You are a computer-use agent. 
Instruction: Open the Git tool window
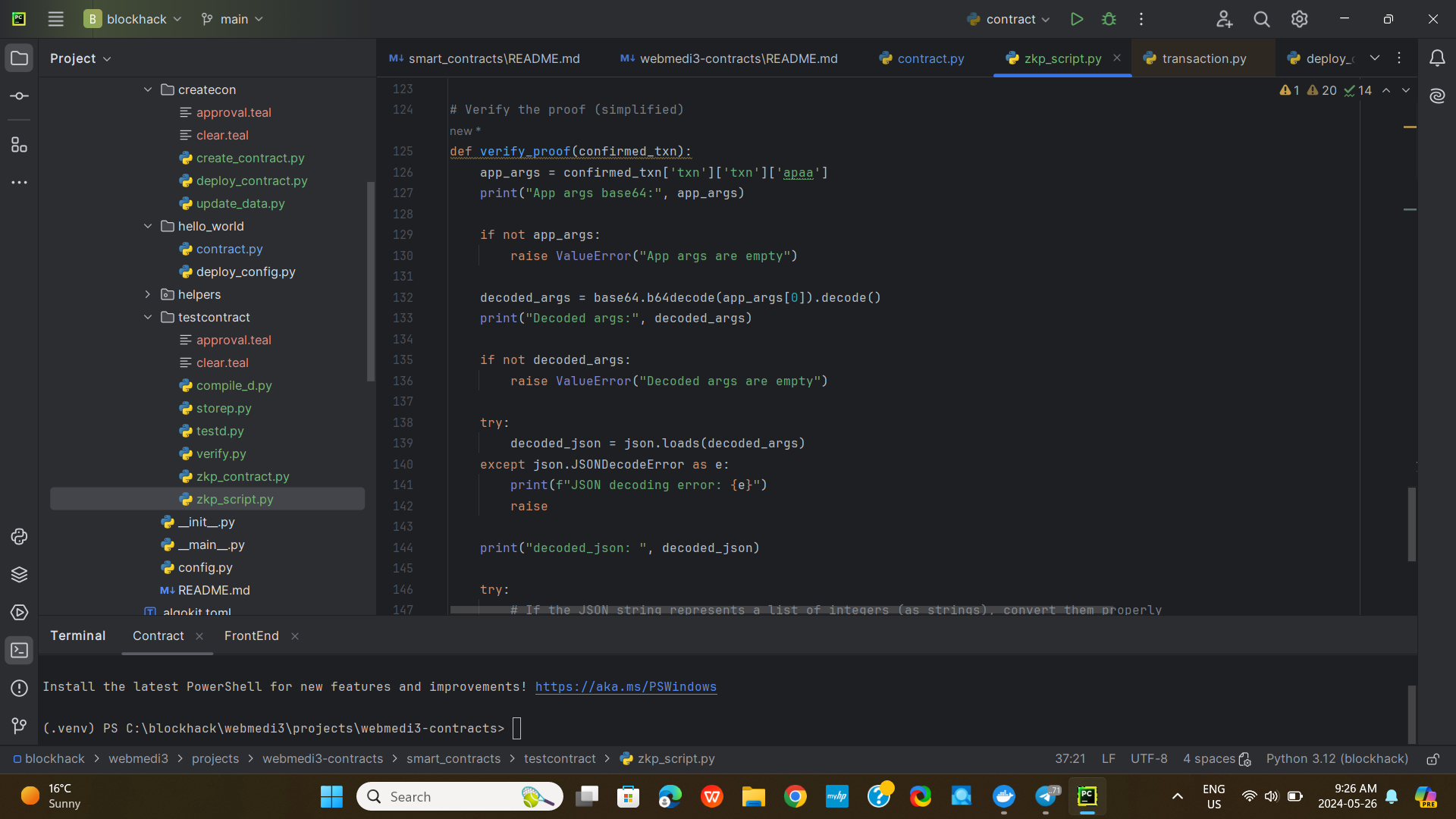click(20, 726)
